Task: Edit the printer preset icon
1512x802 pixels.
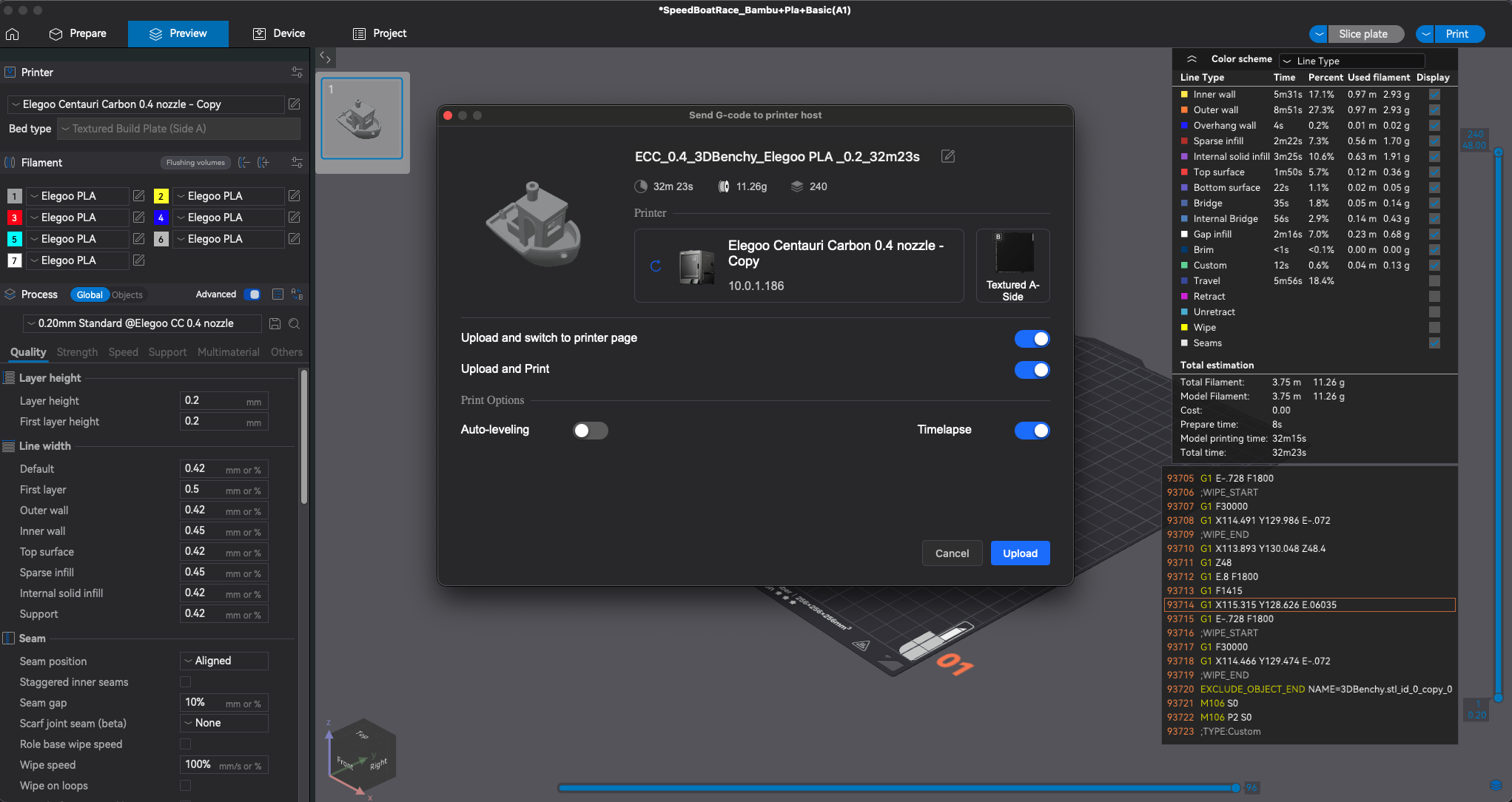Action: pos(294,104)
